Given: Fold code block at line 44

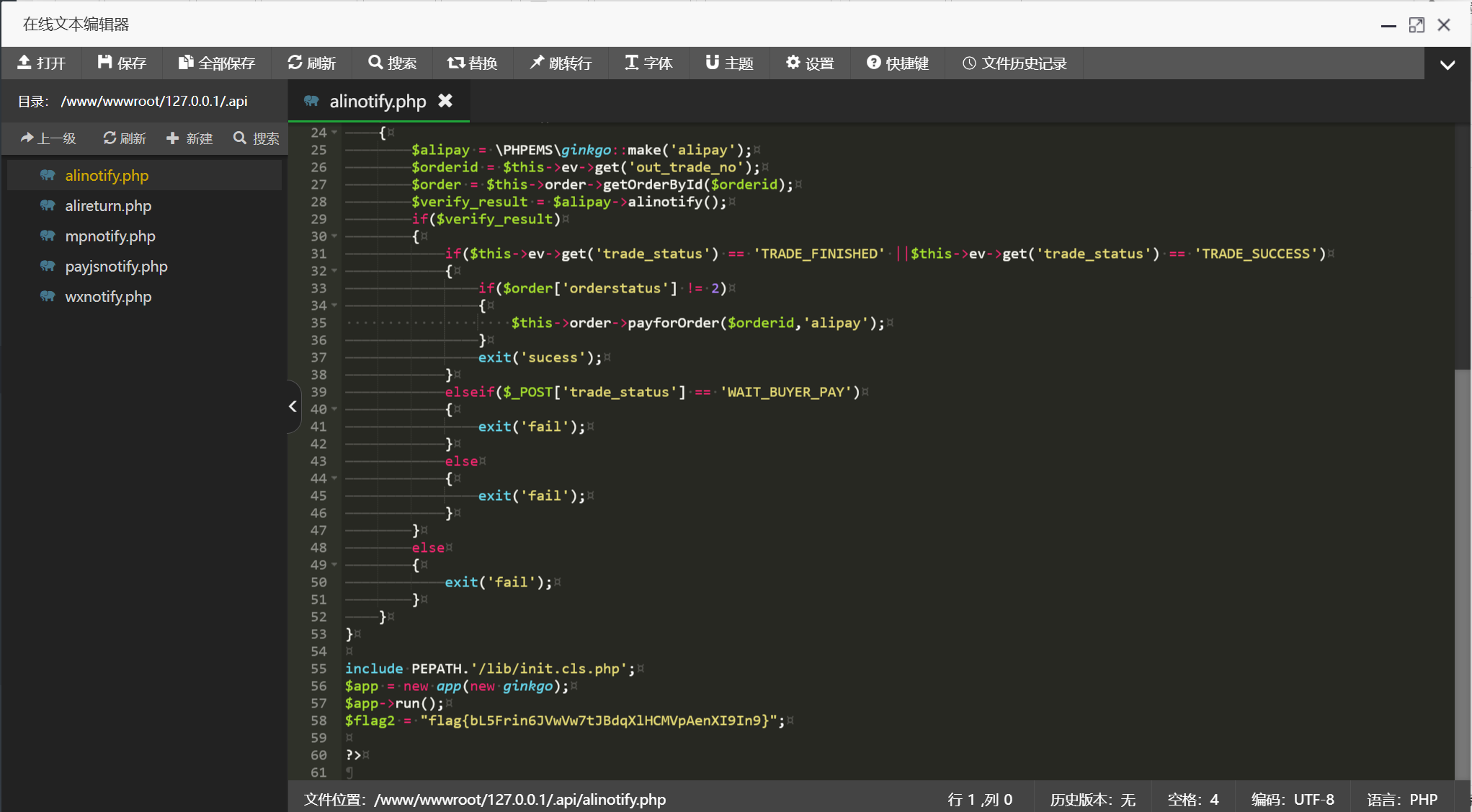Looking at the screenshot, I should 334,478.
